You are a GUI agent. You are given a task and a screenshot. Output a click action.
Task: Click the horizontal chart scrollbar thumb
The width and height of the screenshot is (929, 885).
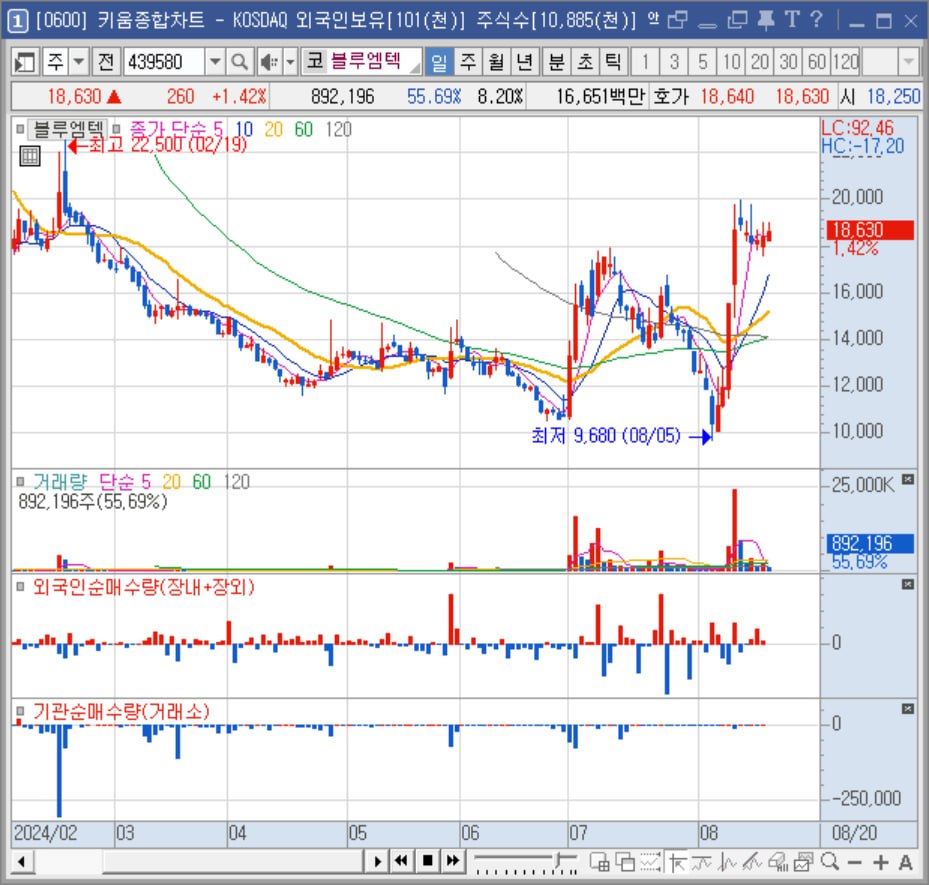233,861
